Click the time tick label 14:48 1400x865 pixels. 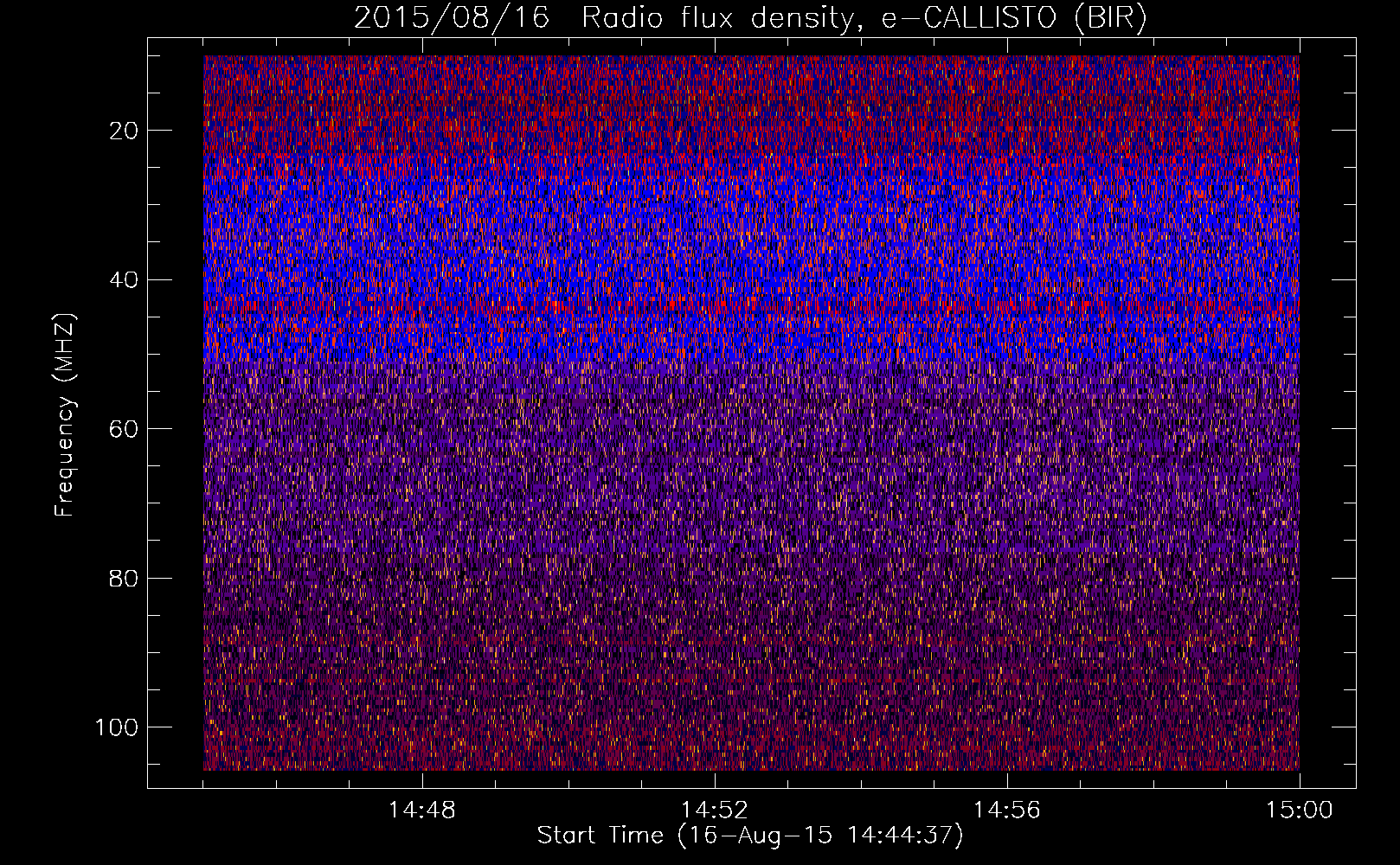click(x=422, y=811)
